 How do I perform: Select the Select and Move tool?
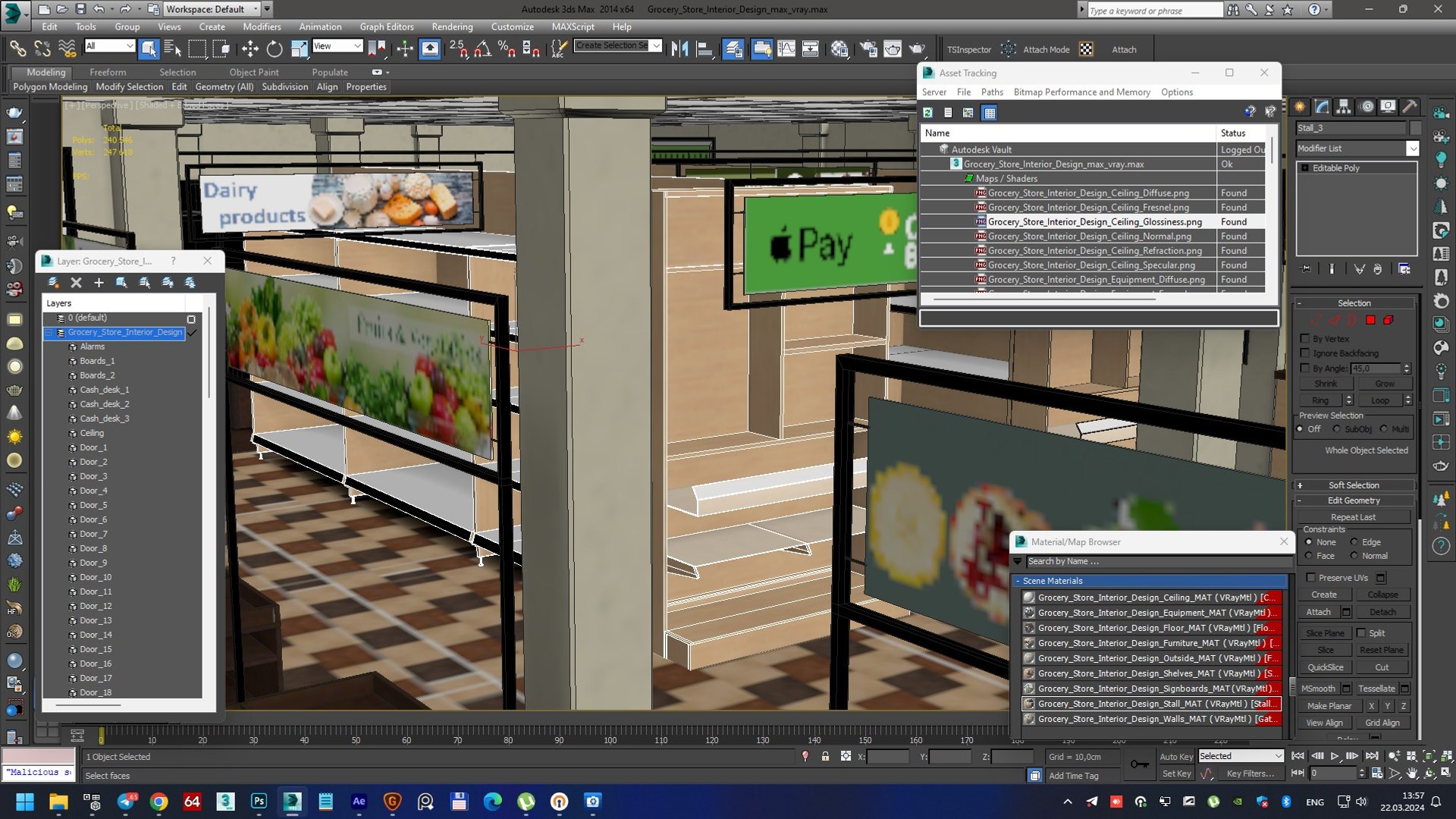click(x=249, y=49)
